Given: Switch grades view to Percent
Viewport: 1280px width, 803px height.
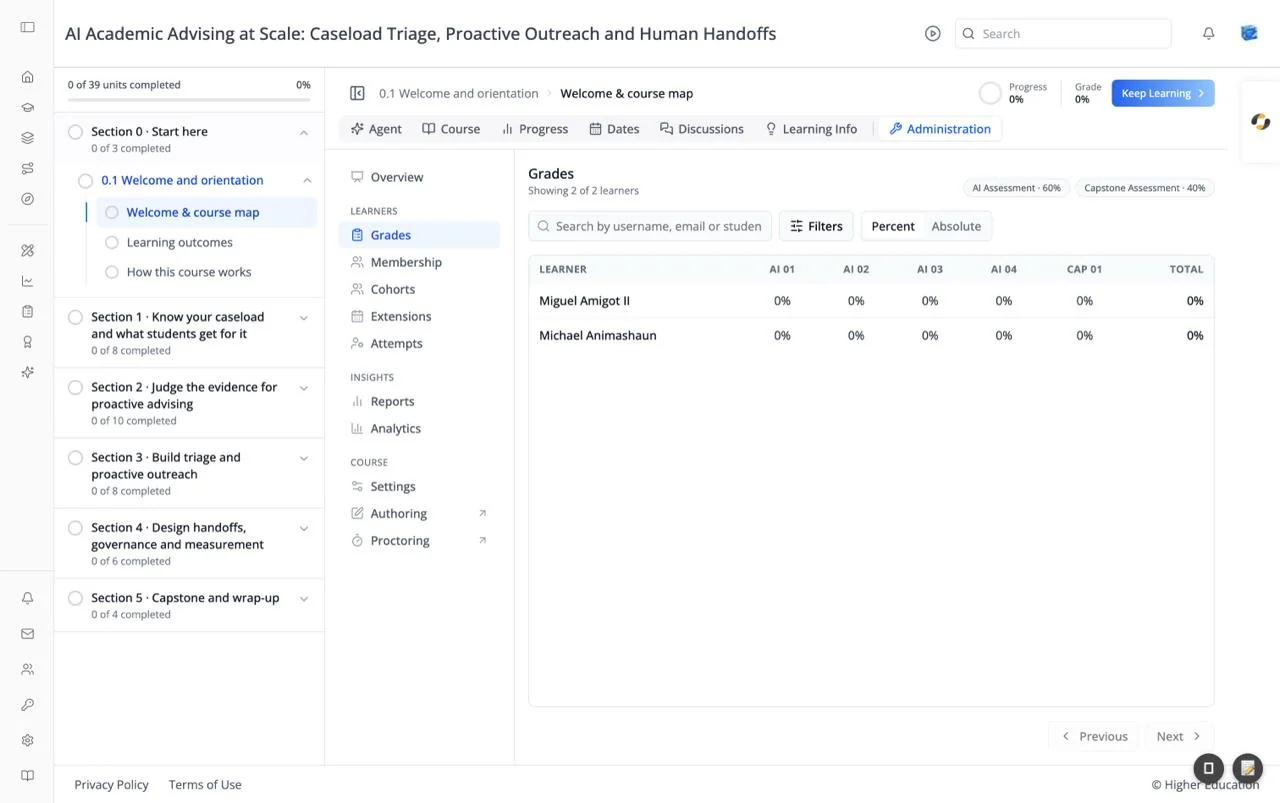Looking at the screenshot, I should point(893,226).
